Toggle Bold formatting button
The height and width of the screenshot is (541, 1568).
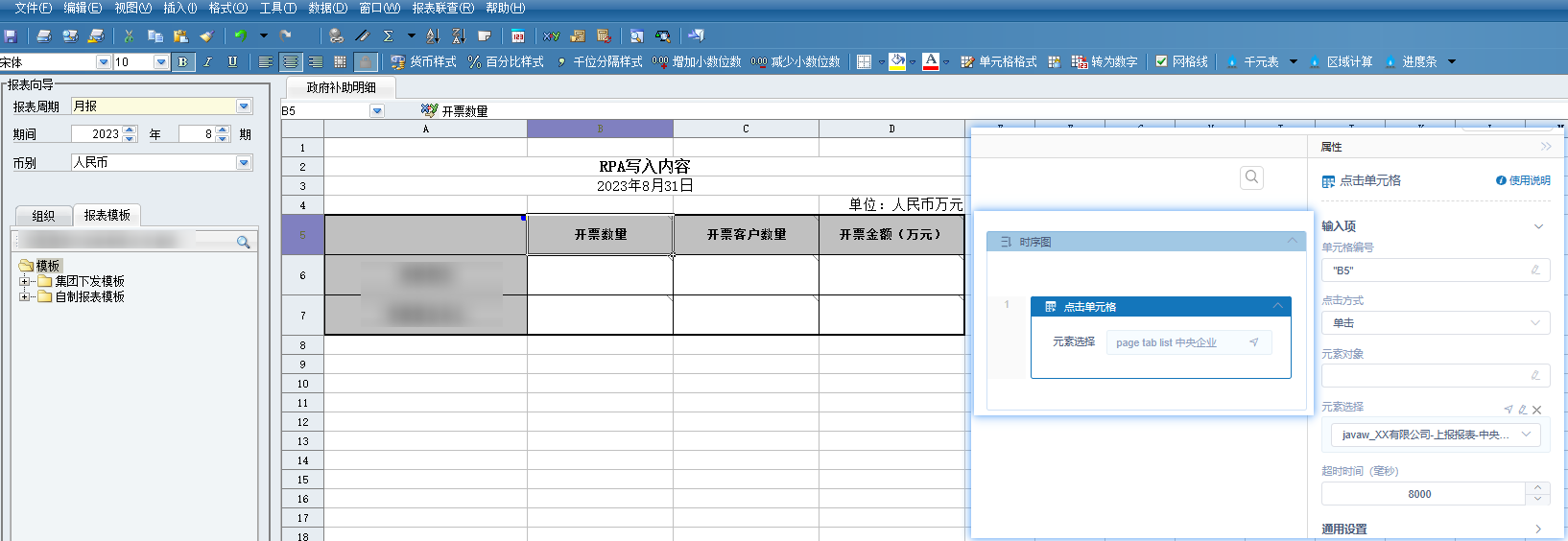[x=182, y=61]
